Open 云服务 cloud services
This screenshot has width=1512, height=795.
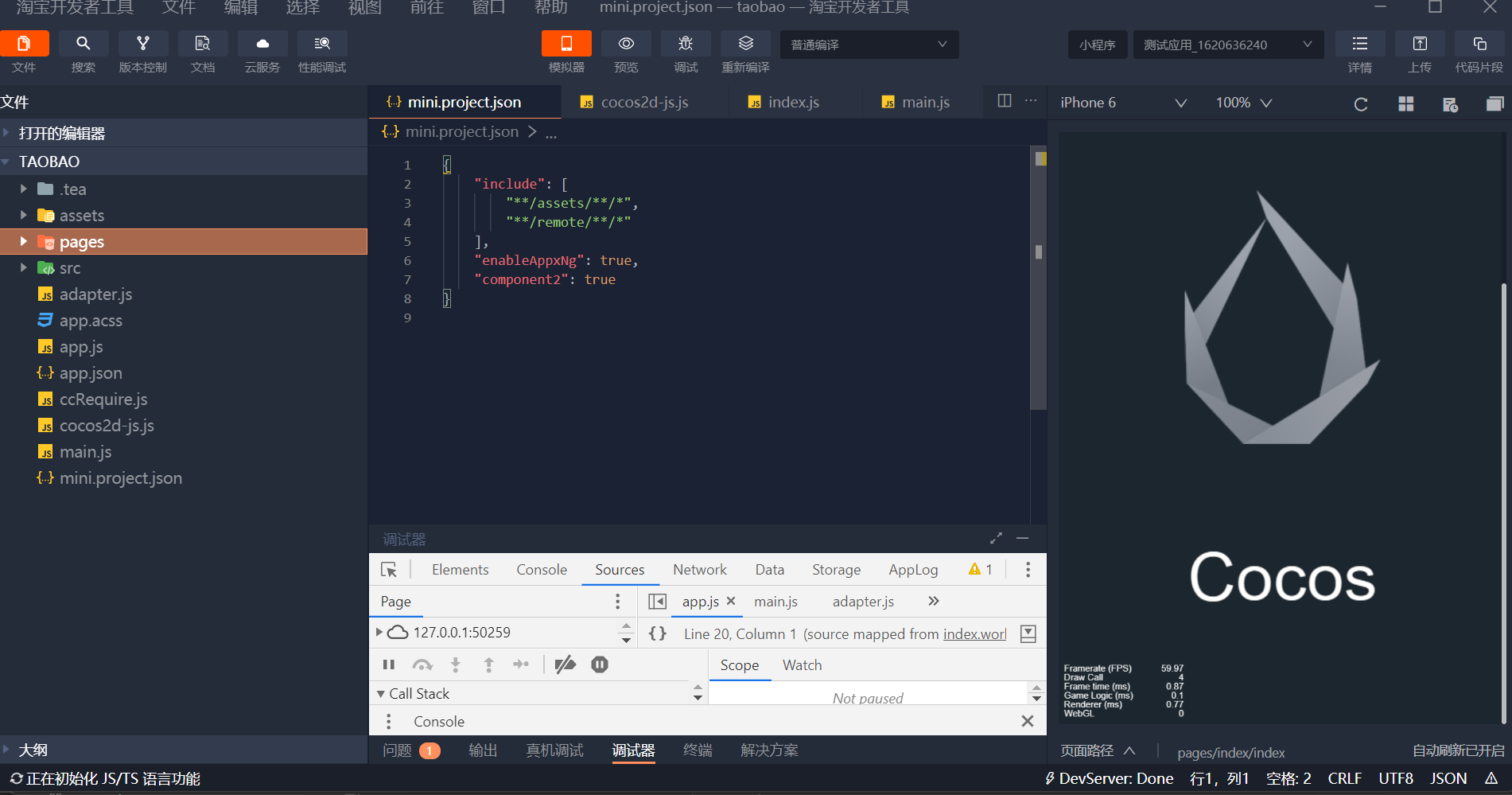262,44
